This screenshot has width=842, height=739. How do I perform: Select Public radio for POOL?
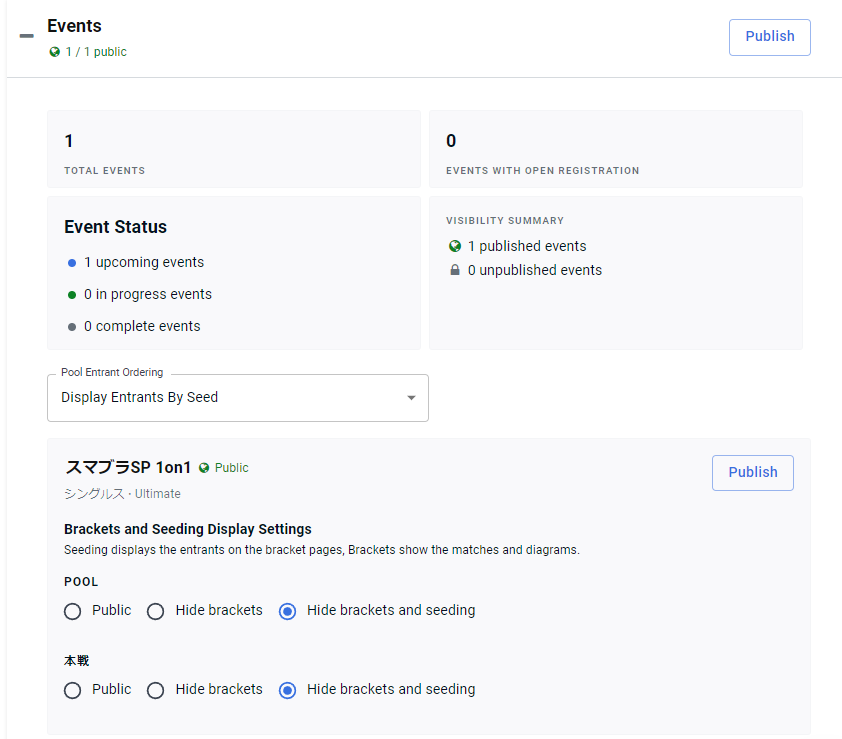(x=73, y=611)
